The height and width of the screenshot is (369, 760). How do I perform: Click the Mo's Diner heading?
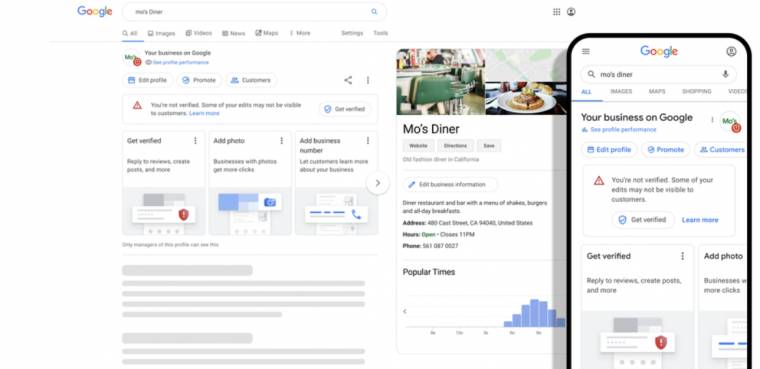pos(431,129)
